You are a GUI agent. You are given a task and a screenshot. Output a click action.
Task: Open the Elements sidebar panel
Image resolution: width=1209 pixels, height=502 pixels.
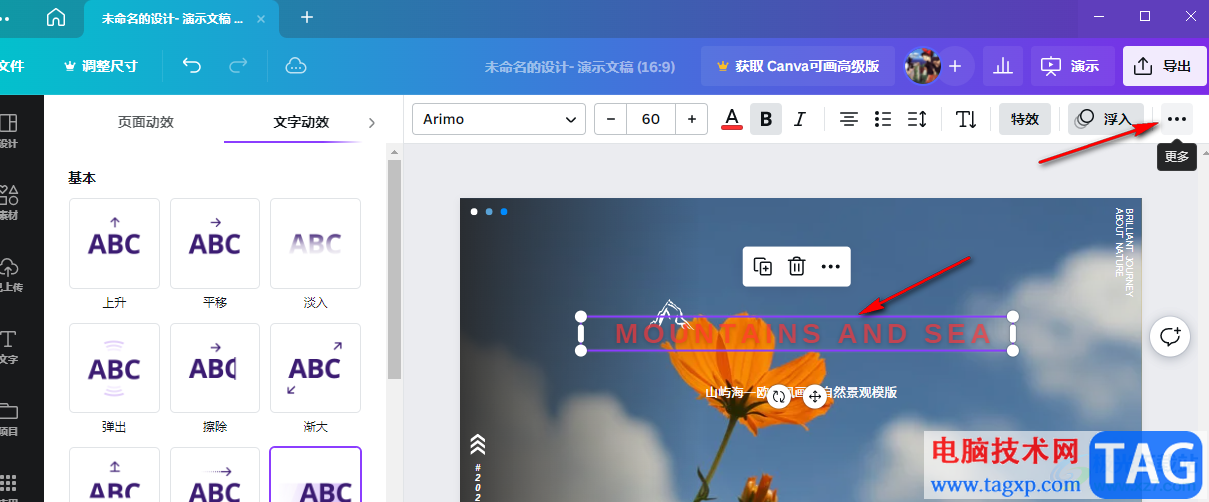(8, 201)
